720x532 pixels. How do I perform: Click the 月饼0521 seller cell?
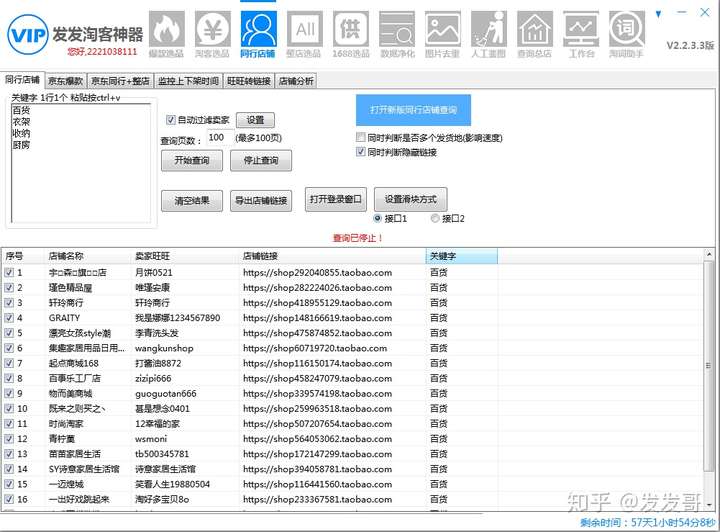[x=153, y=273]
